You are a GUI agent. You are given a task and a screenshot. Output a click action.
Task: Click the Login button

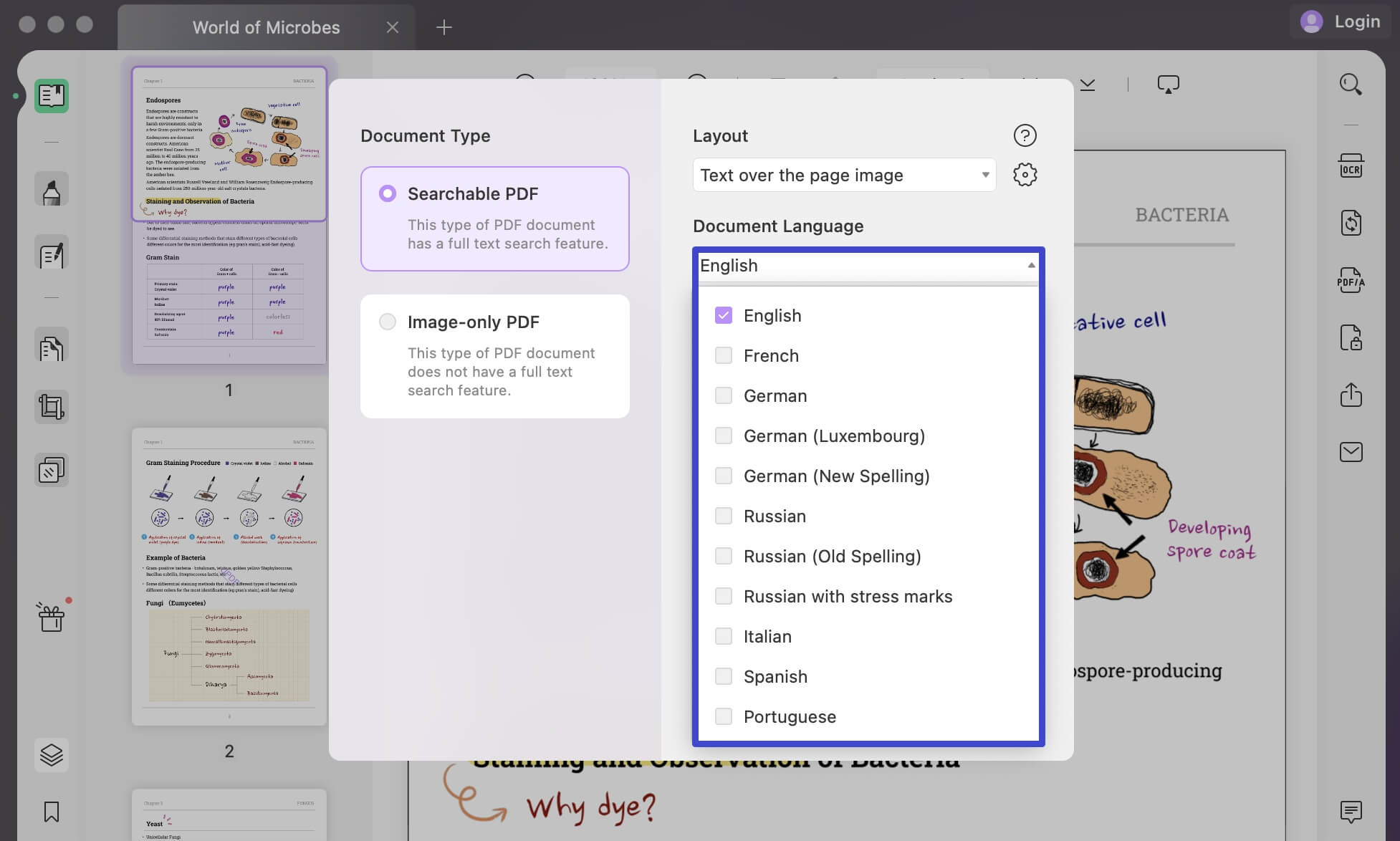click(x=1340, y=21)
